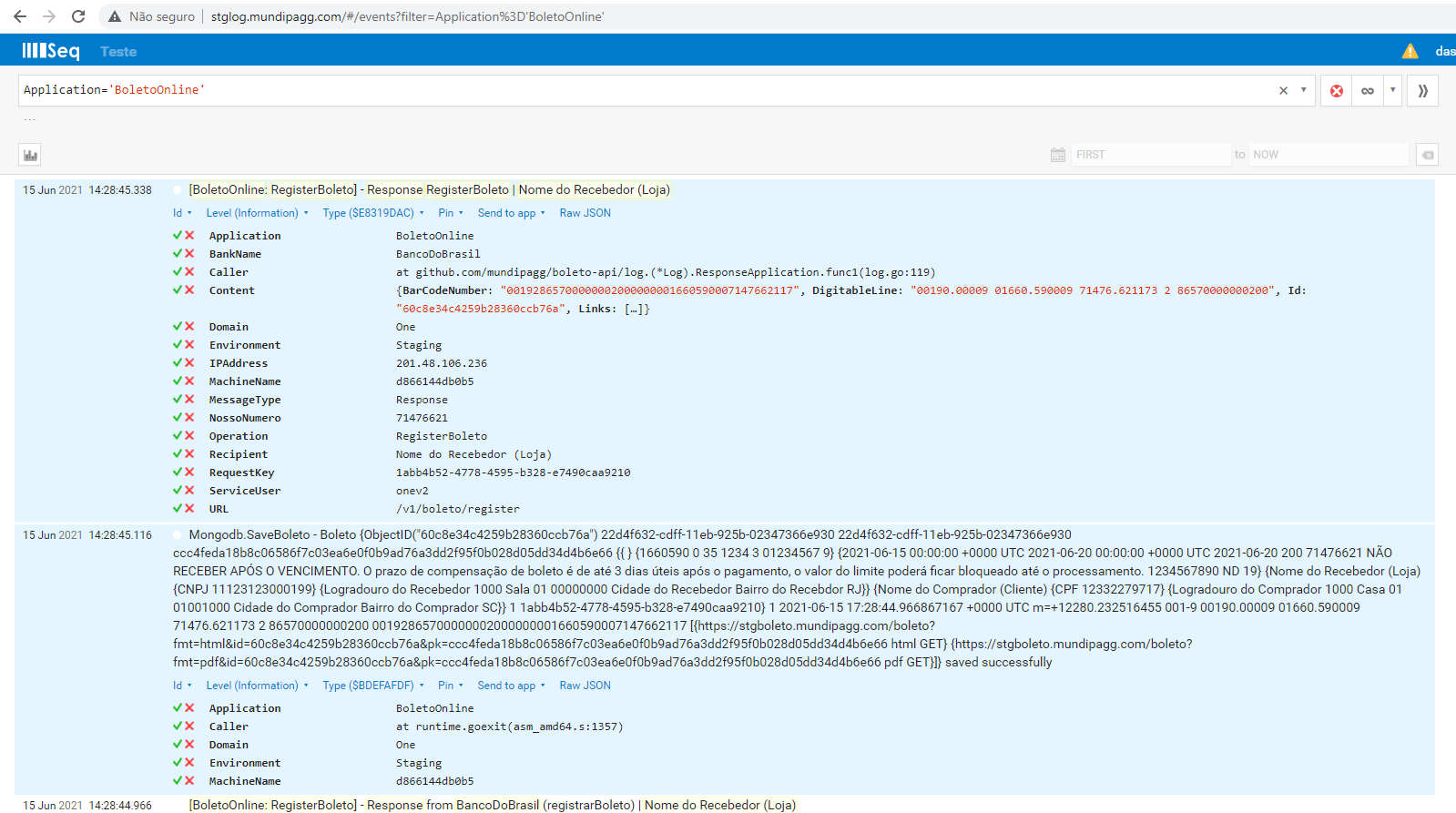Filter by IPAddress using green checkmark

point(178,363)
